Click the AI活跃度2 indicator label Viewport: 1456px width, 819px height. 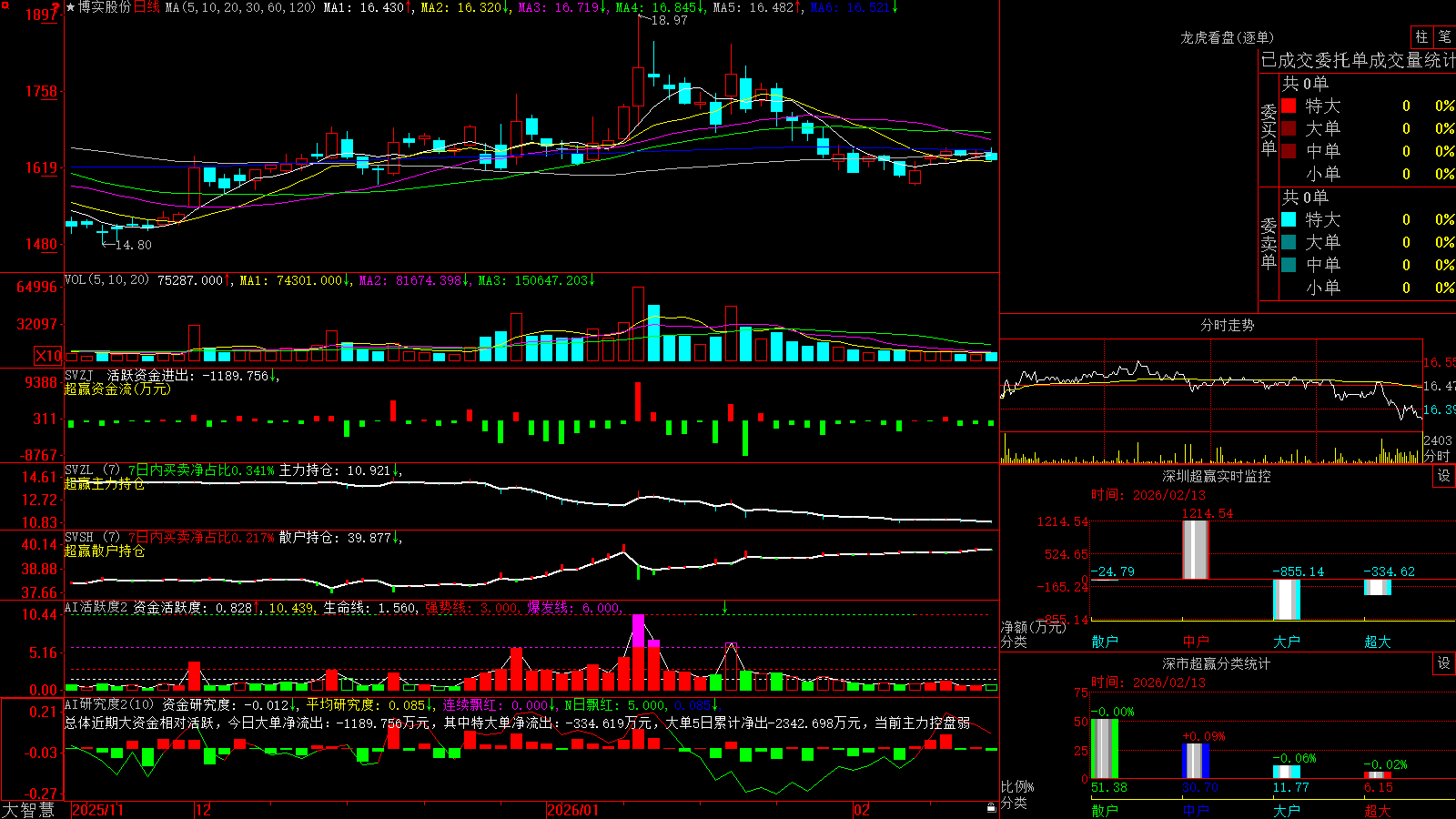pos(96,607)
